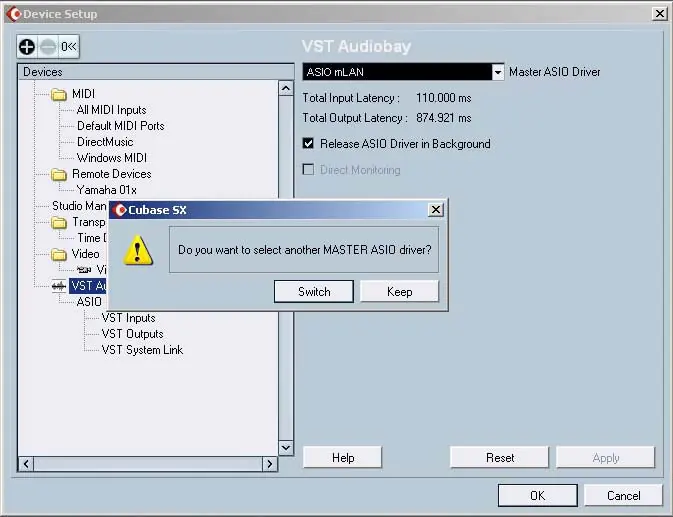The image size is (673, 517).
Task: Select DirectMusic in the device list
Action: (x=105, y=142)
